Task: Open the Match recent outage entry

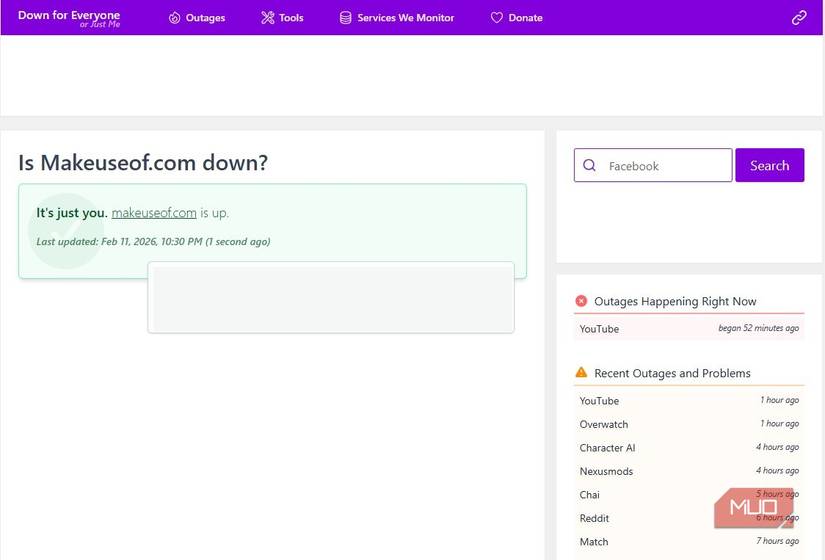Action: pos(689,542)
